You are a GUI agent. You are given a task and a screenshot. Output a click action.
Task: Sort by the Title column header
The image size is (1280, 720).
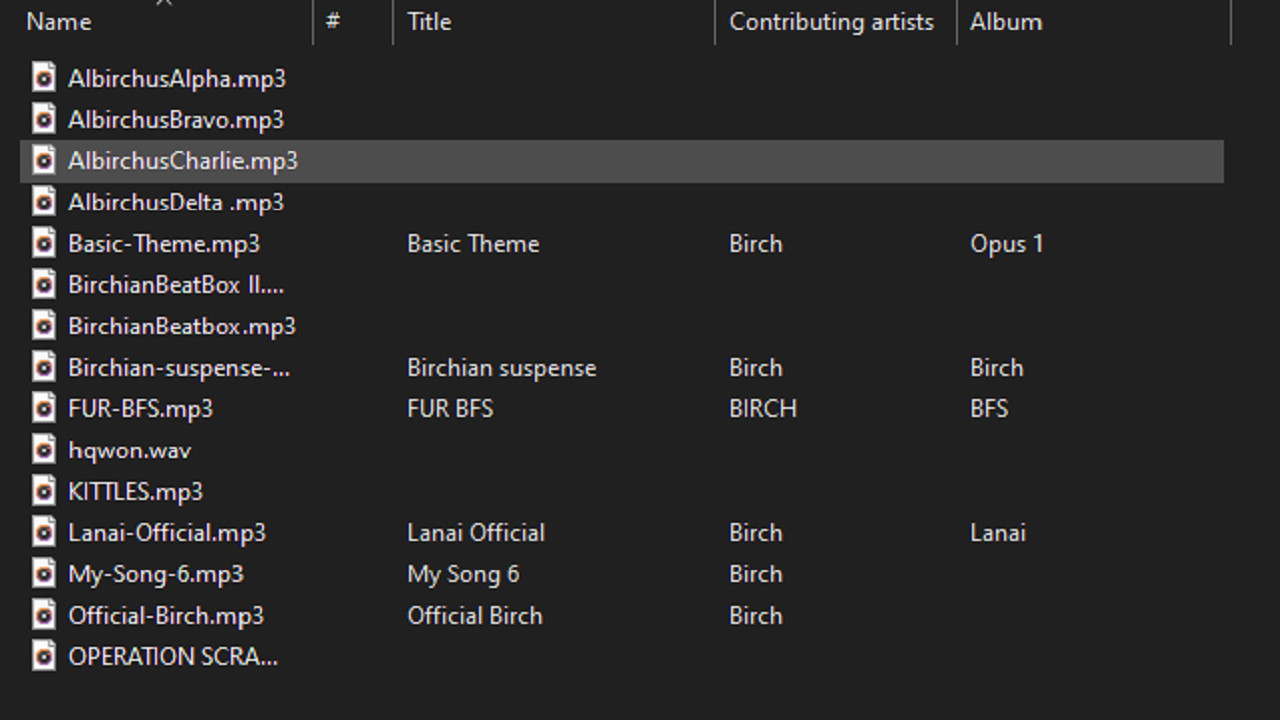429,22
